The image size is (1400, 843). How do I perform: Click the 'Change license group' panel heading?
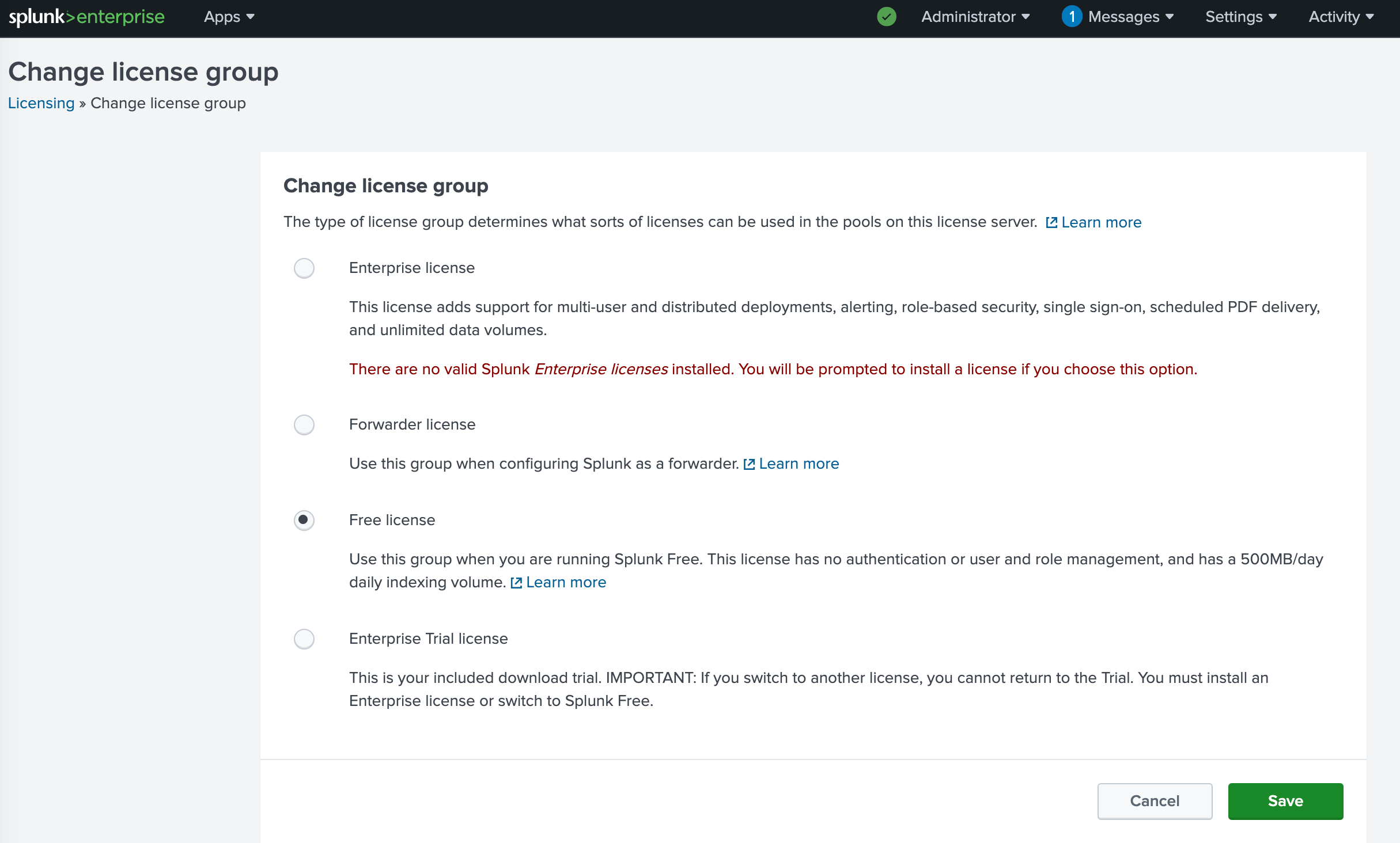pyautogui.click(x=386, y=185)
